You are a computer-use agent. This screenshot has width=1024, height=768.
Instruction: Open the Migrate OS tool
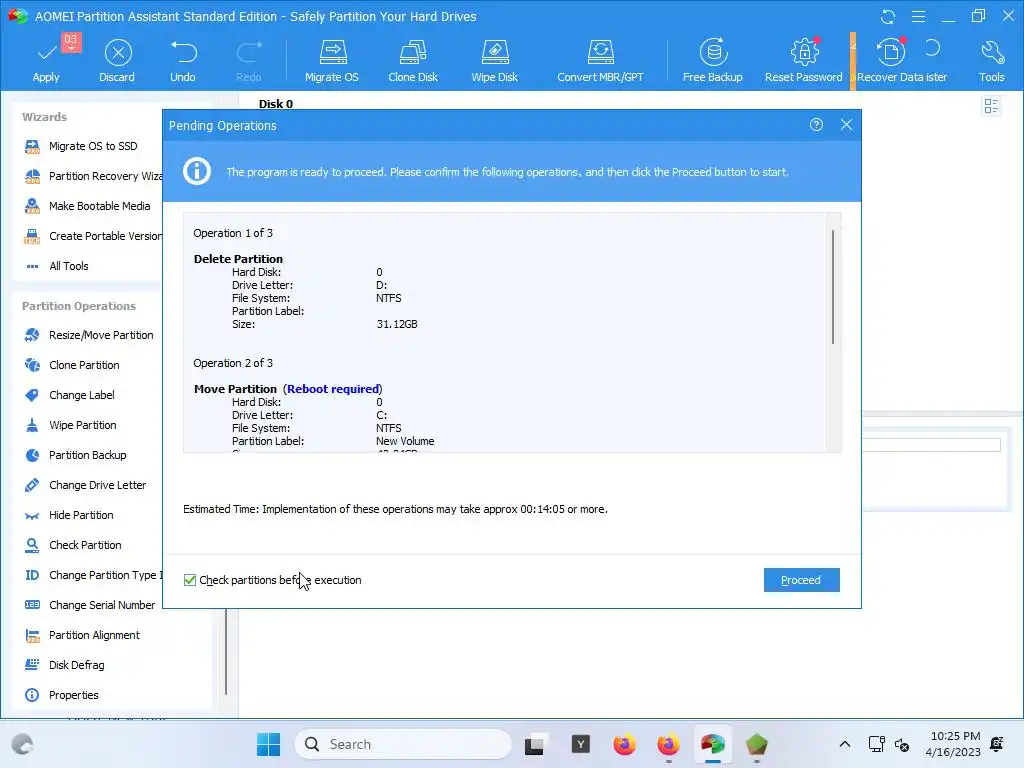(332, 61)
